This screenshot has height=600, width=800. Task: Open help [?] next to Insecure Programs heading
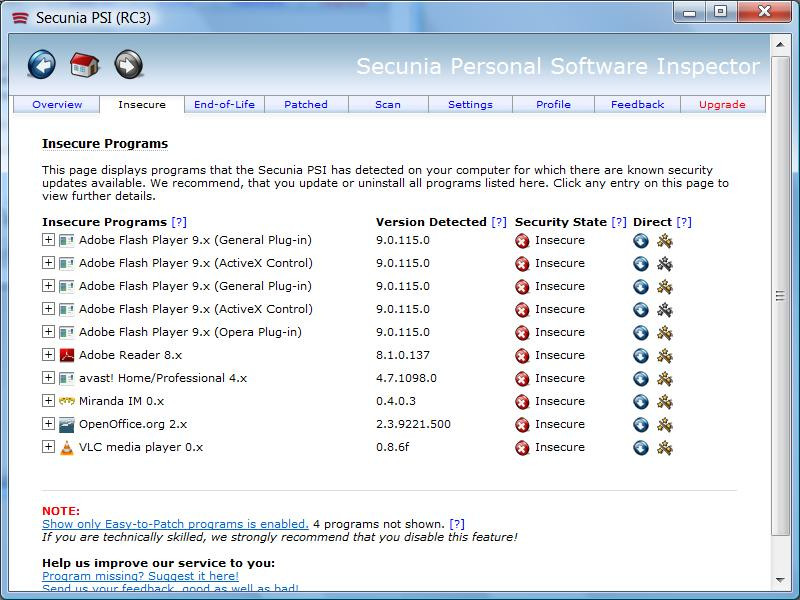pos(179,222)
